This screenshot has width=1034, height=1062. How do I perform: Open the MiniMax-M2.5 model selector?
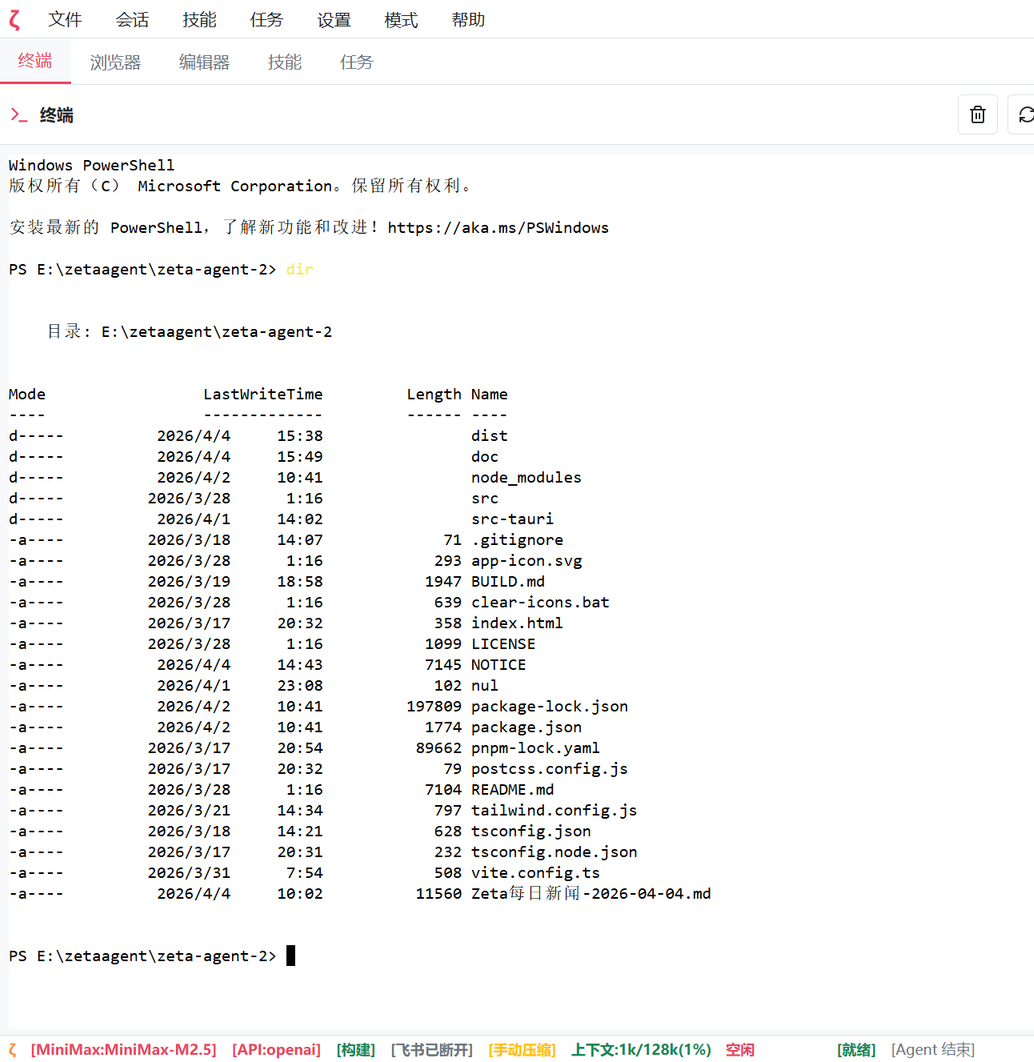click(123, 1049)
